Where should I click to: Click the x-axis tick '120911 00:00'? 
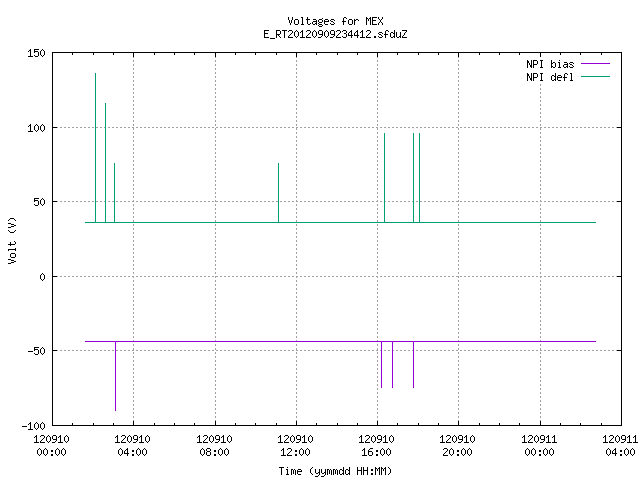539,446
